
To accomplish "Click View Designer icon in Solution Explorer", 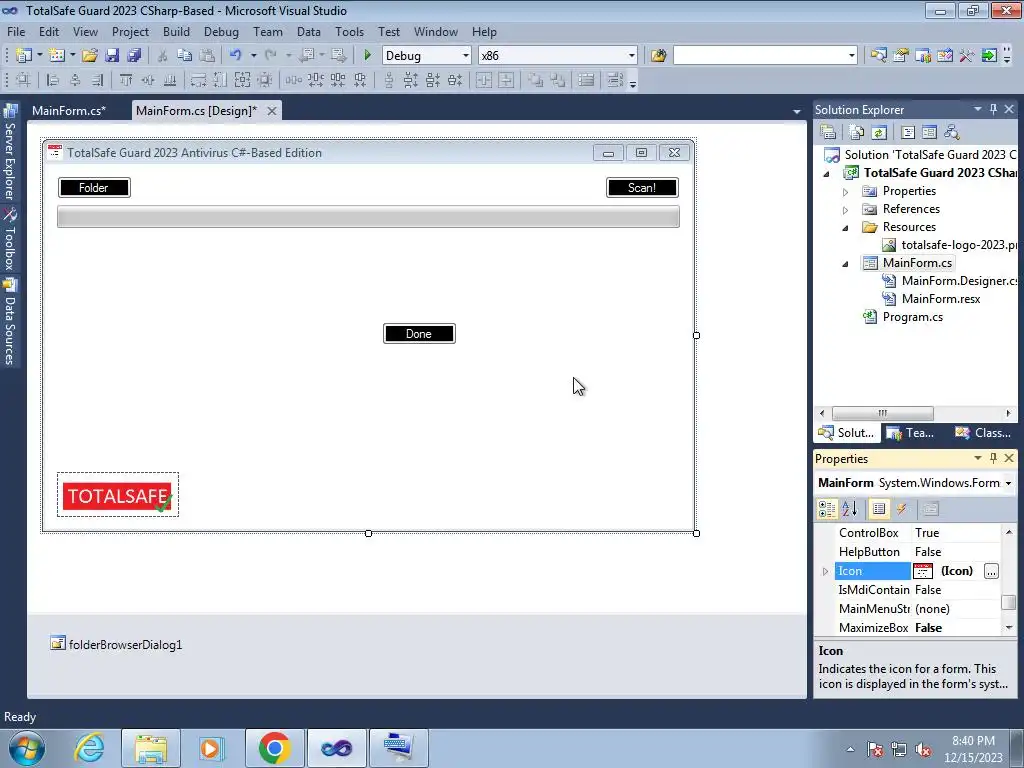I will point(929,133).
